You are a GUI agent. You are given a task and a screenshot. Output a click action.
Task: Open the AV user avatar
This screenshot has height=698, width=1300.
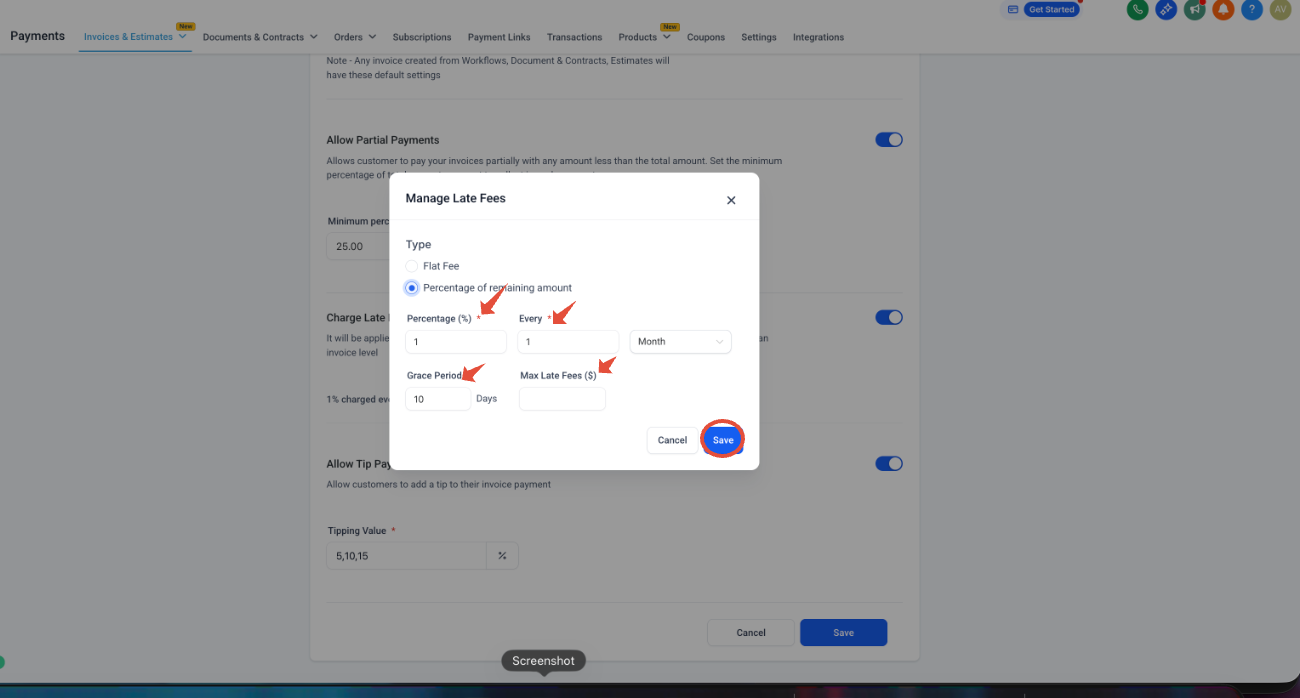[x=1280, y=9]
